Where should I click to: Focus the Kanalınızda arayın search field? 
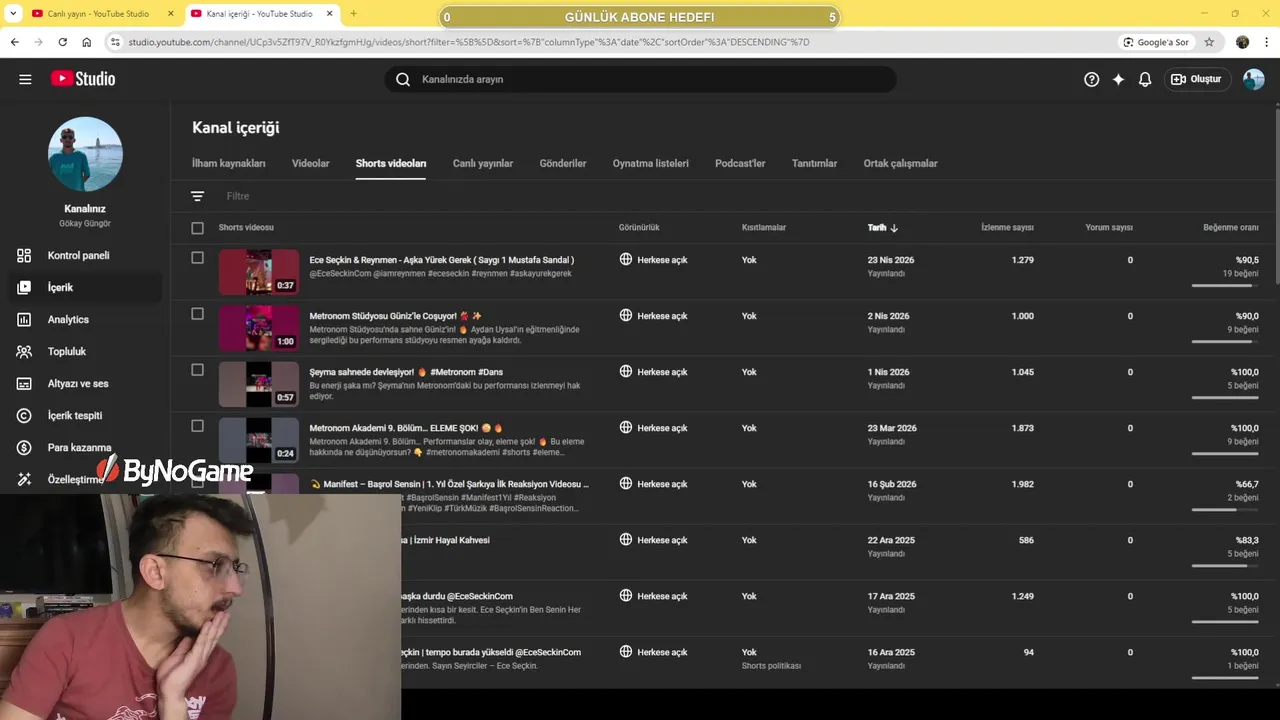click(x=640, y=79)
